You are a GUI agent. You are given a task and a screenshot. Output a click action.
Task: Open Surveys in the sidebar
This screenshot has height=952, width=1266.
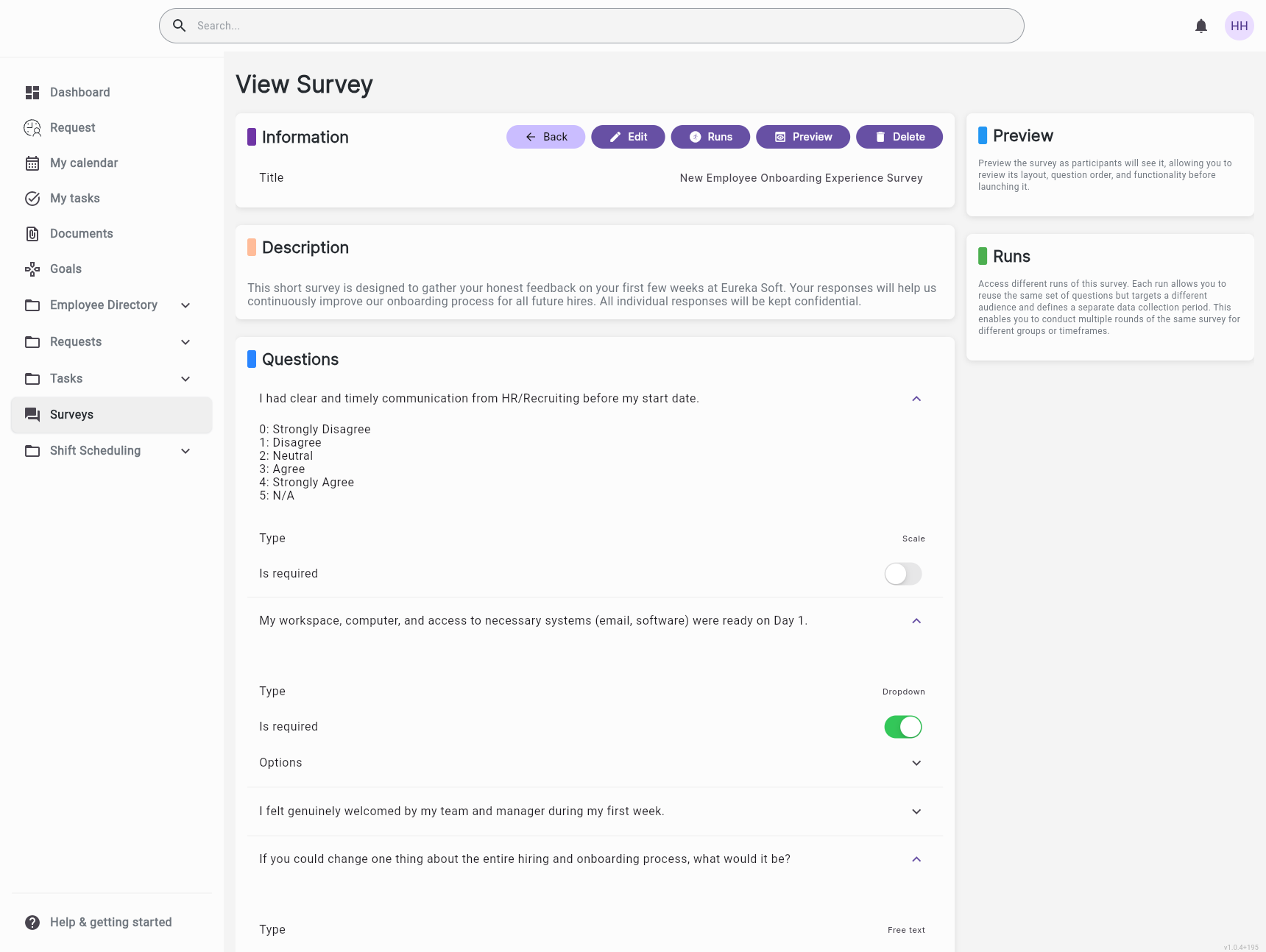[x=71, y=414]
